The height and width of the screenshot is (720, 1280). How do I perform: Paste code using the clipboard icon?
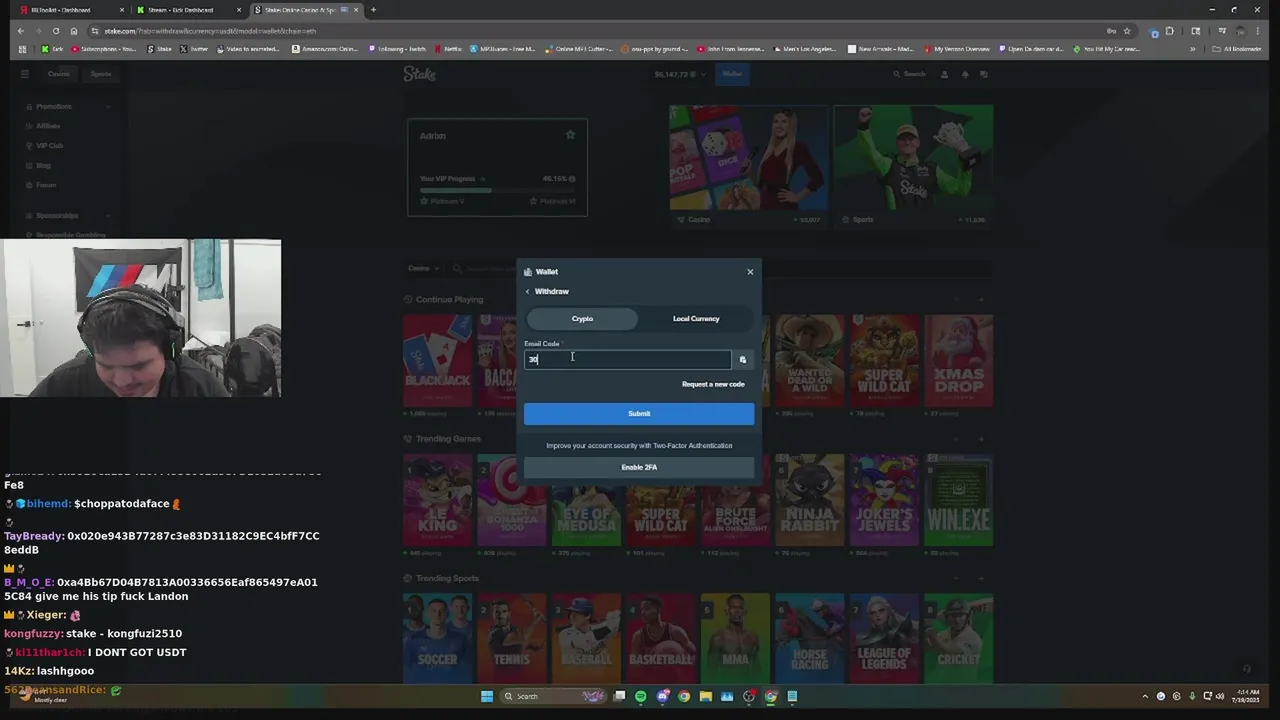pyautogui.click(x=742, y=359)
